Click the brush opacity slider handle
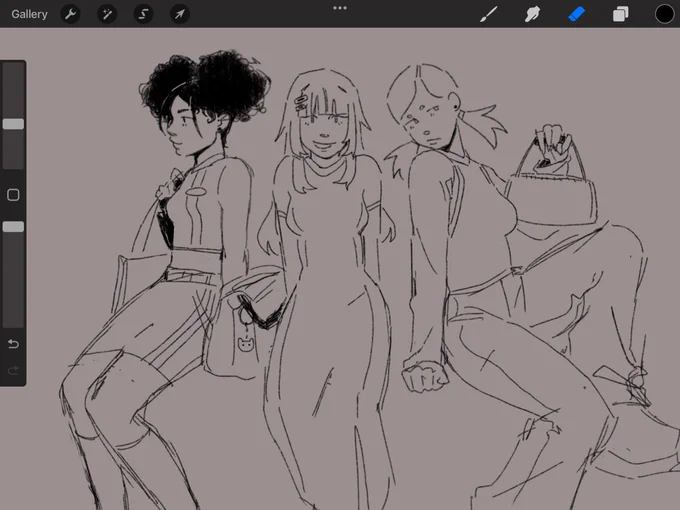The width and height of the screenshot is (680, 510). coord(13,227)
